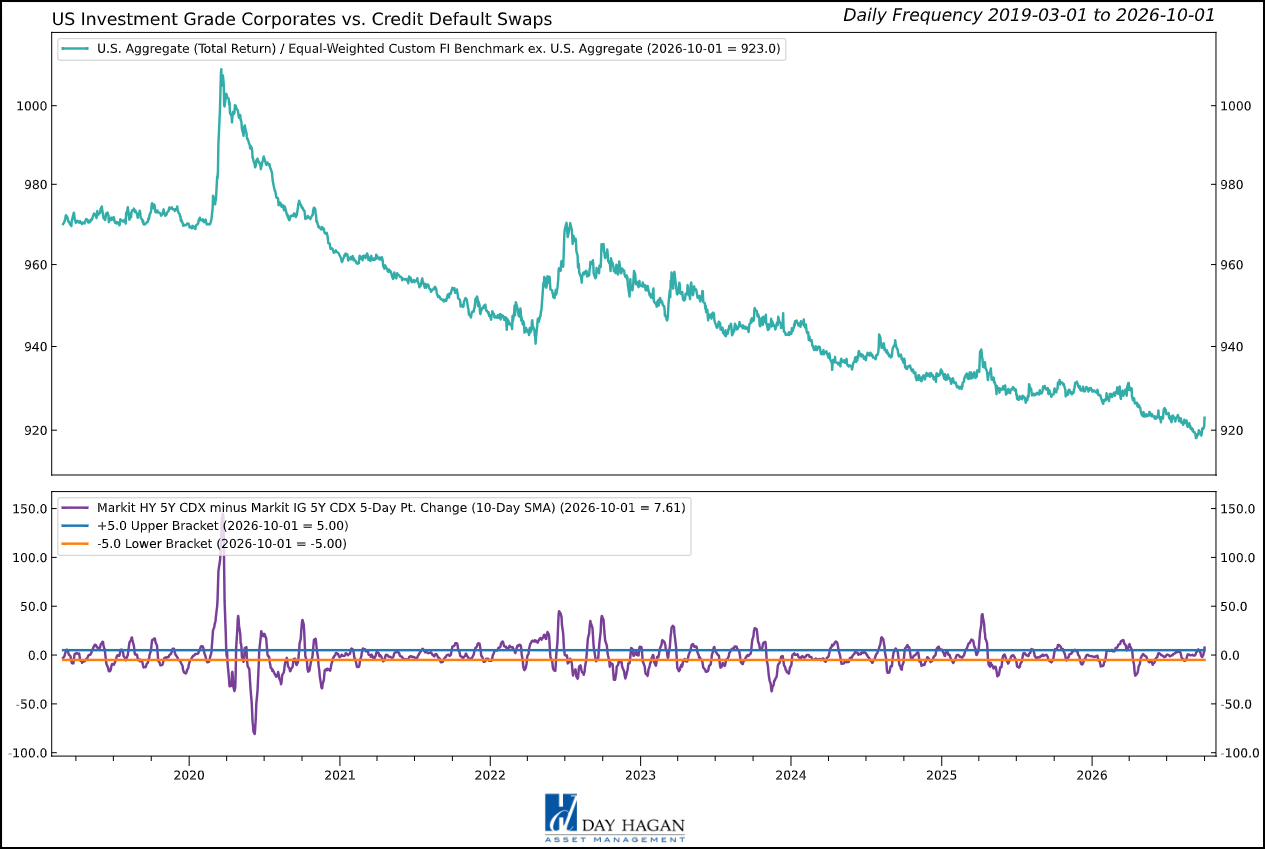Click the Day Hagan logo icon
This screenshot has height=849, width=1265.
pyautogui.click(x=561, y=813)
